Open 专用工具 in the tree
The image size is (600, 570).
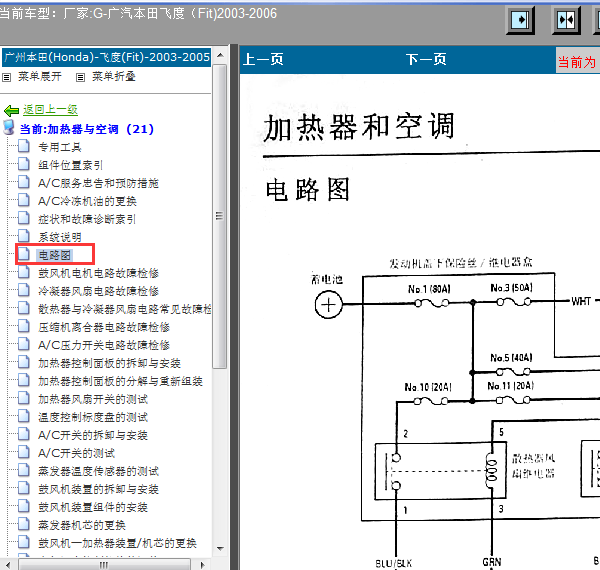coord(60,147)
